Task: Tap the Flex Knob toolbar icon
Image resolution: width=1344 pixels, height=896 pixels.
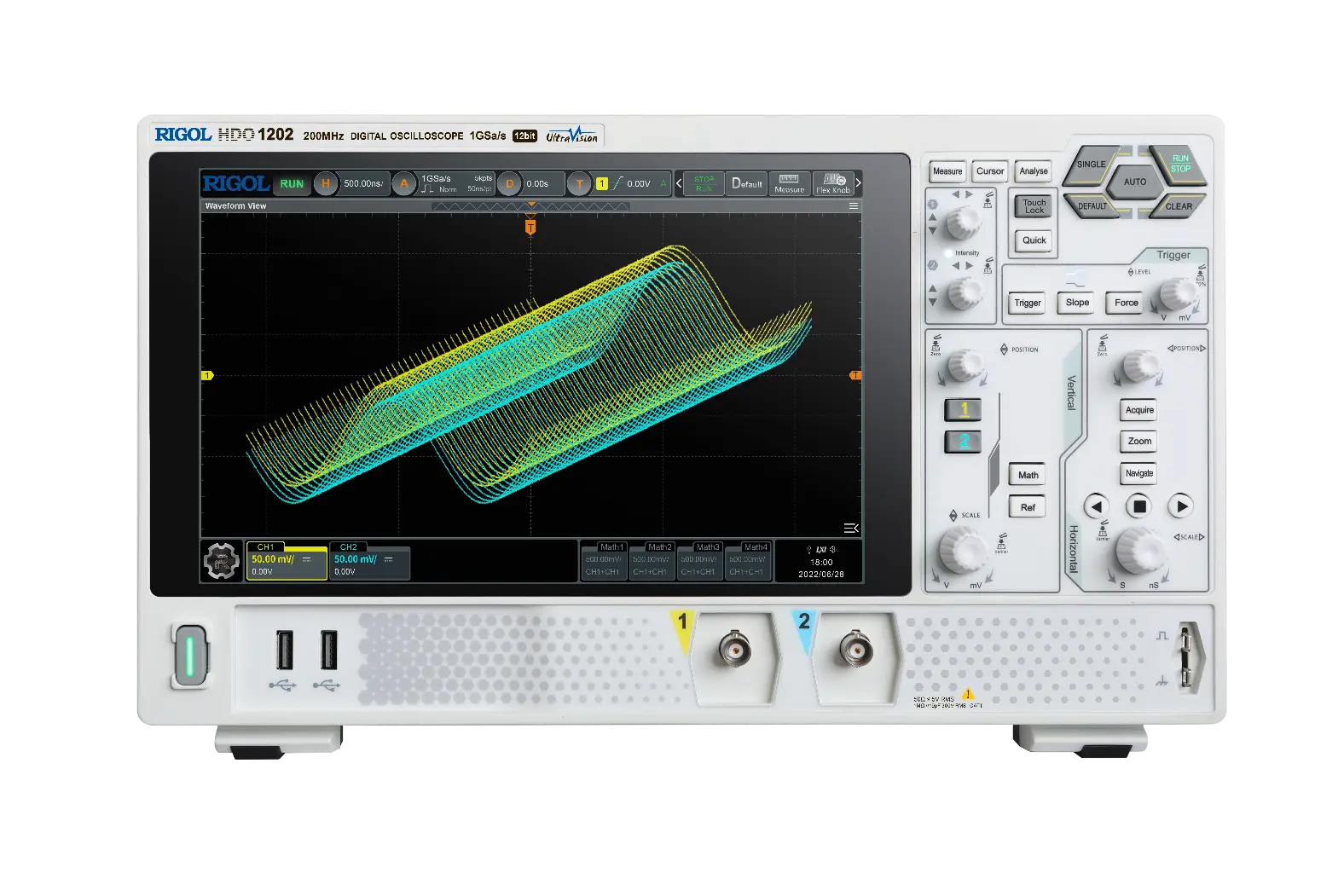Action: 833,183
